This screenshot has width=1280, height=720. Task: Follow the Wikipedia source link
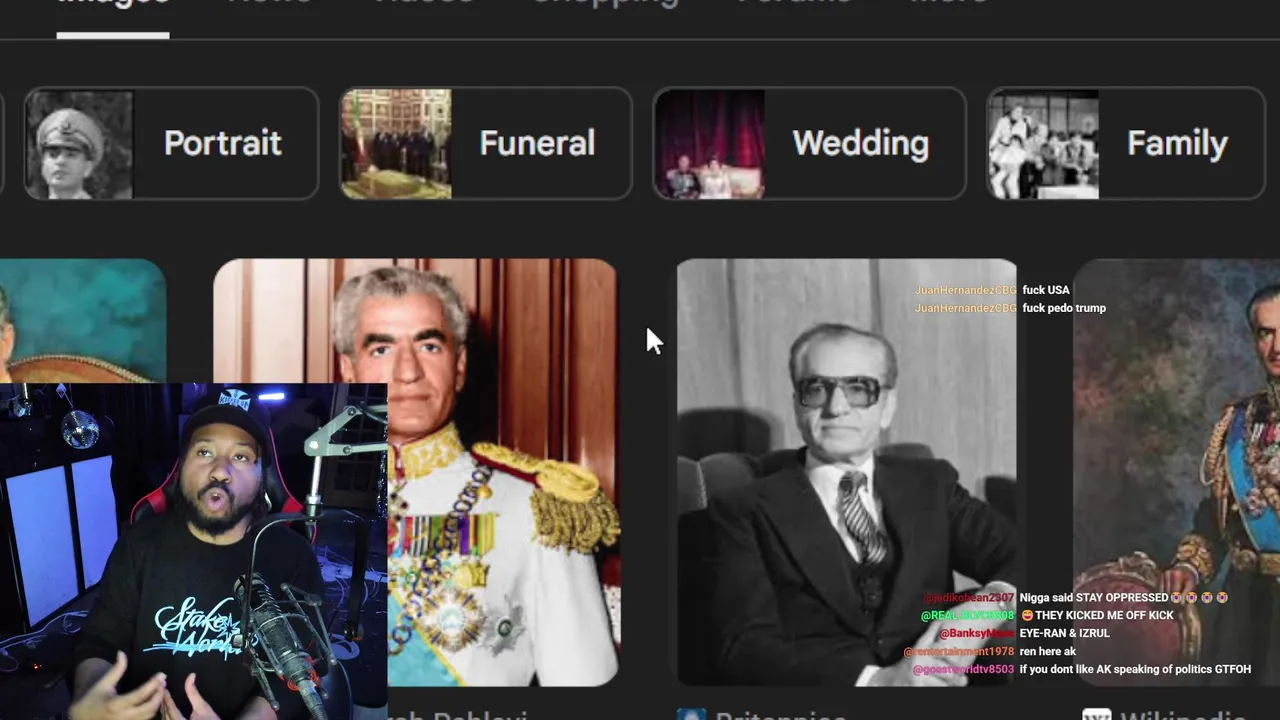click(x=1184, y=715)
